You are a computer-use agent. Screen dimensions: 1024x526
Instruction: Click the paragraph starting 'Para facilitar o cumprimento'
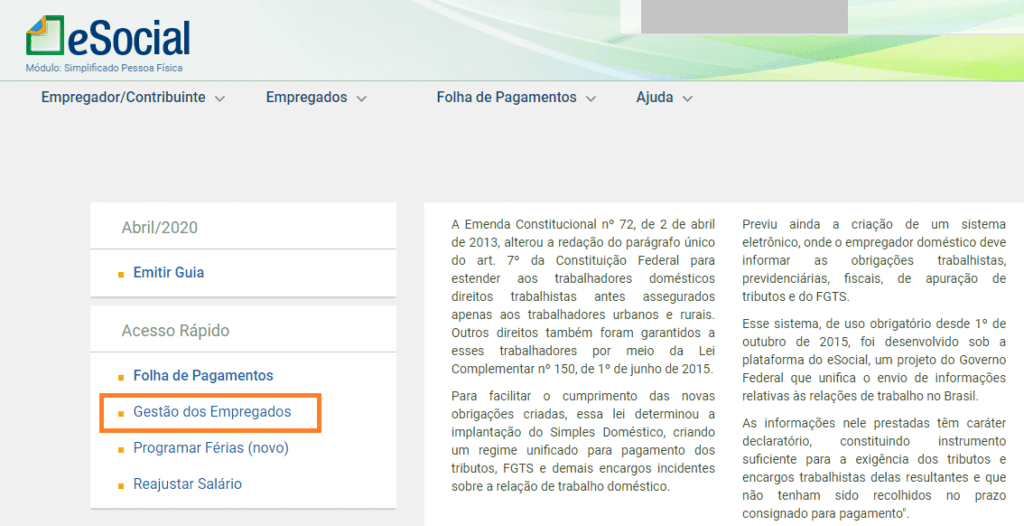[583, 441]
